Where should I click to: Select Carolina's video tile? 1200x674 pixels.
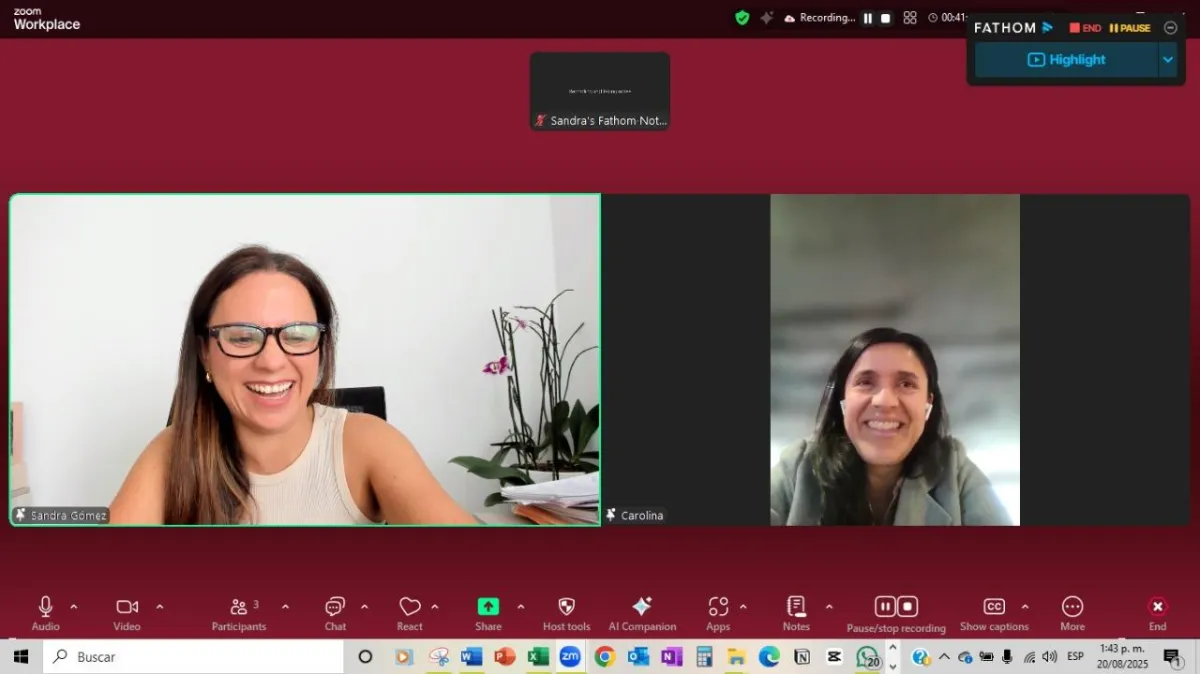[x=895, y=360]
